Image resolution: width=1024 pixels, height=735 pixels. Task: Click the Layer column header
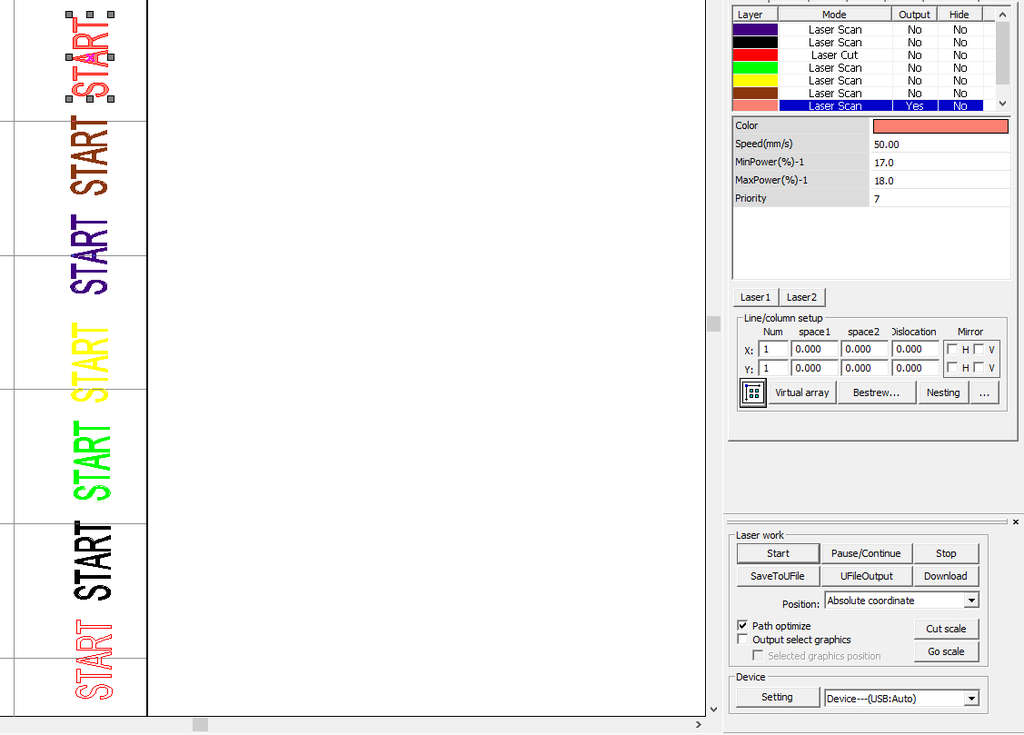tap(755, 14)
